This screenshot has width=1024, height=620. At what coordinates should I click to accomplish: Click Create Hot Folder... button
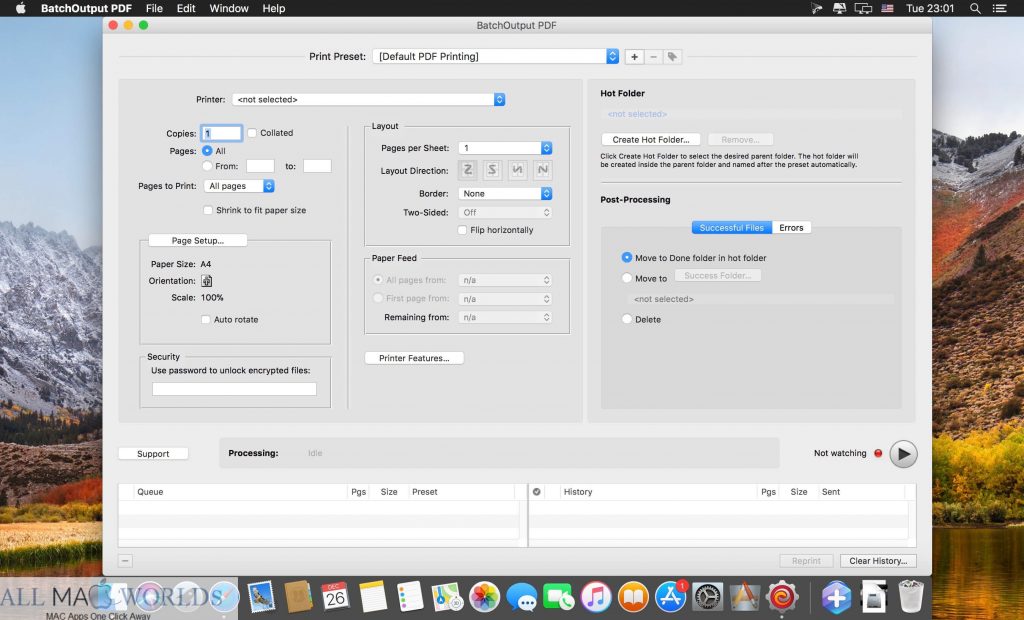pyautogui.click(x=651, y=140)
